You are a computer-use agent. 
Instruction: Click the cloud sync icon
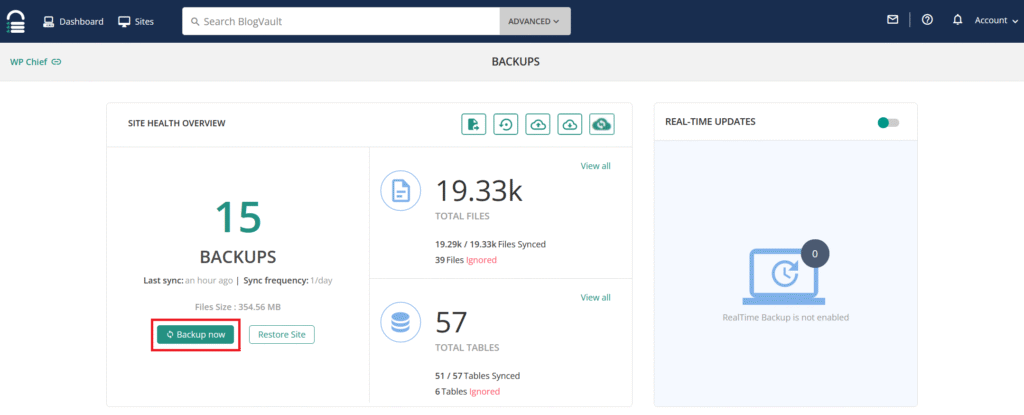tap(601, 124)
